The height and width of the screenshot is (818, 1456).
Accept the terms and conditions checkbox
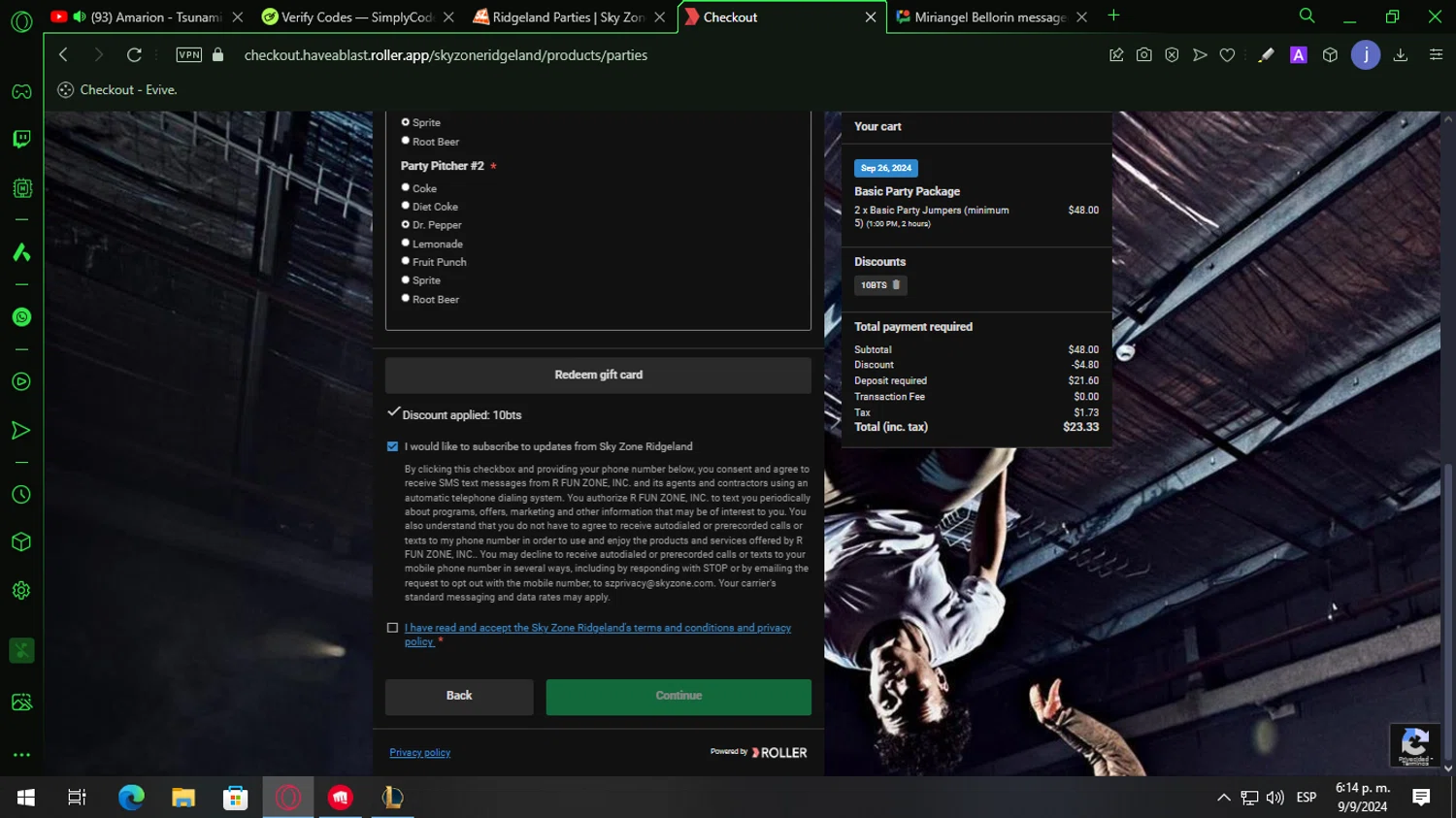(x=392, y=628)
